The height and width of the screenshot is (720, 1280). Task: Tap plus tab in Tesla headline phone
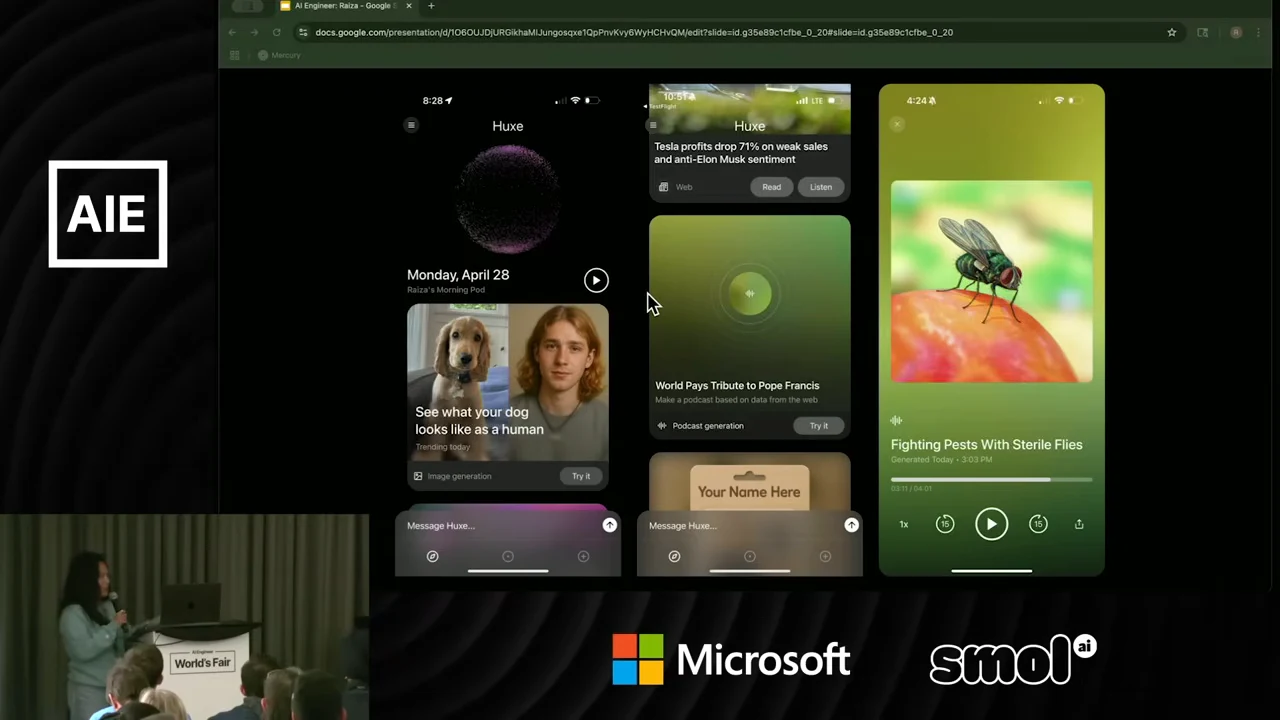(825, 556)
